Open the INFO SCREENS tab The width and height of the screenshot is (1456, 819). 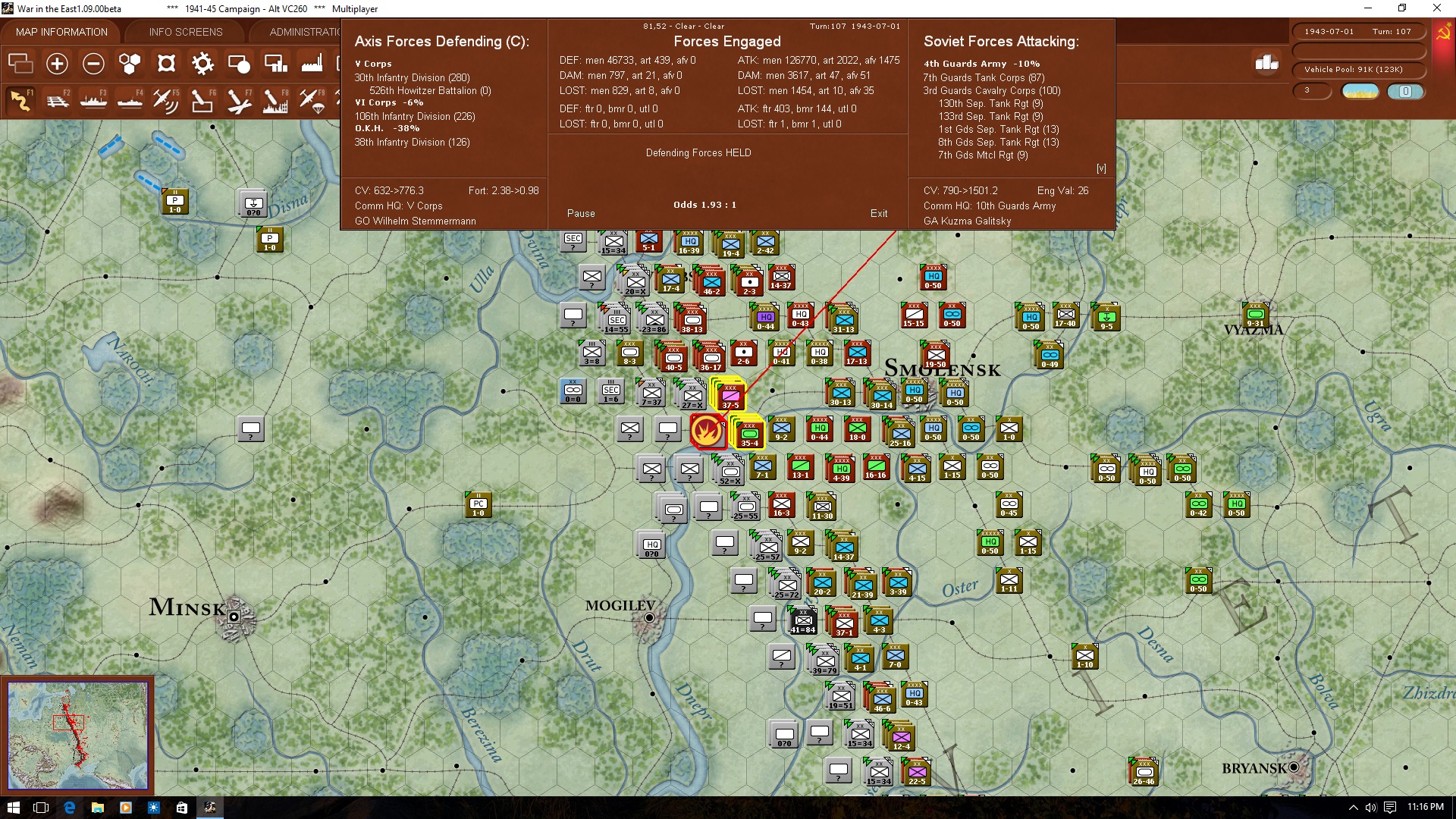(186, 32)
